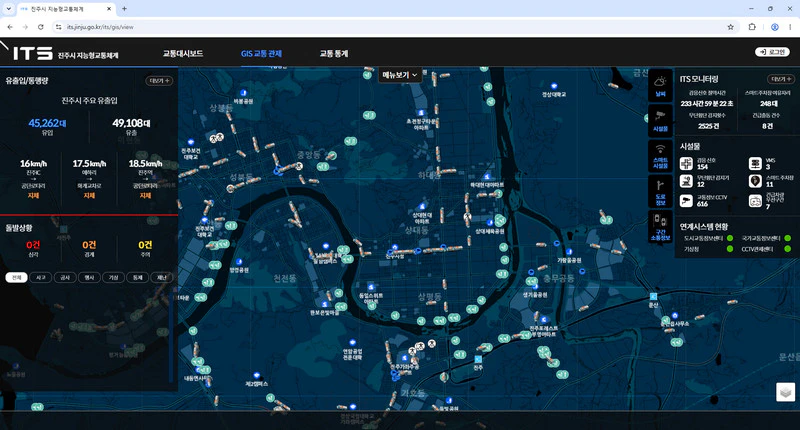Switch to the 진주시 지능형교통체계 browser tab

tap(66, 9)
